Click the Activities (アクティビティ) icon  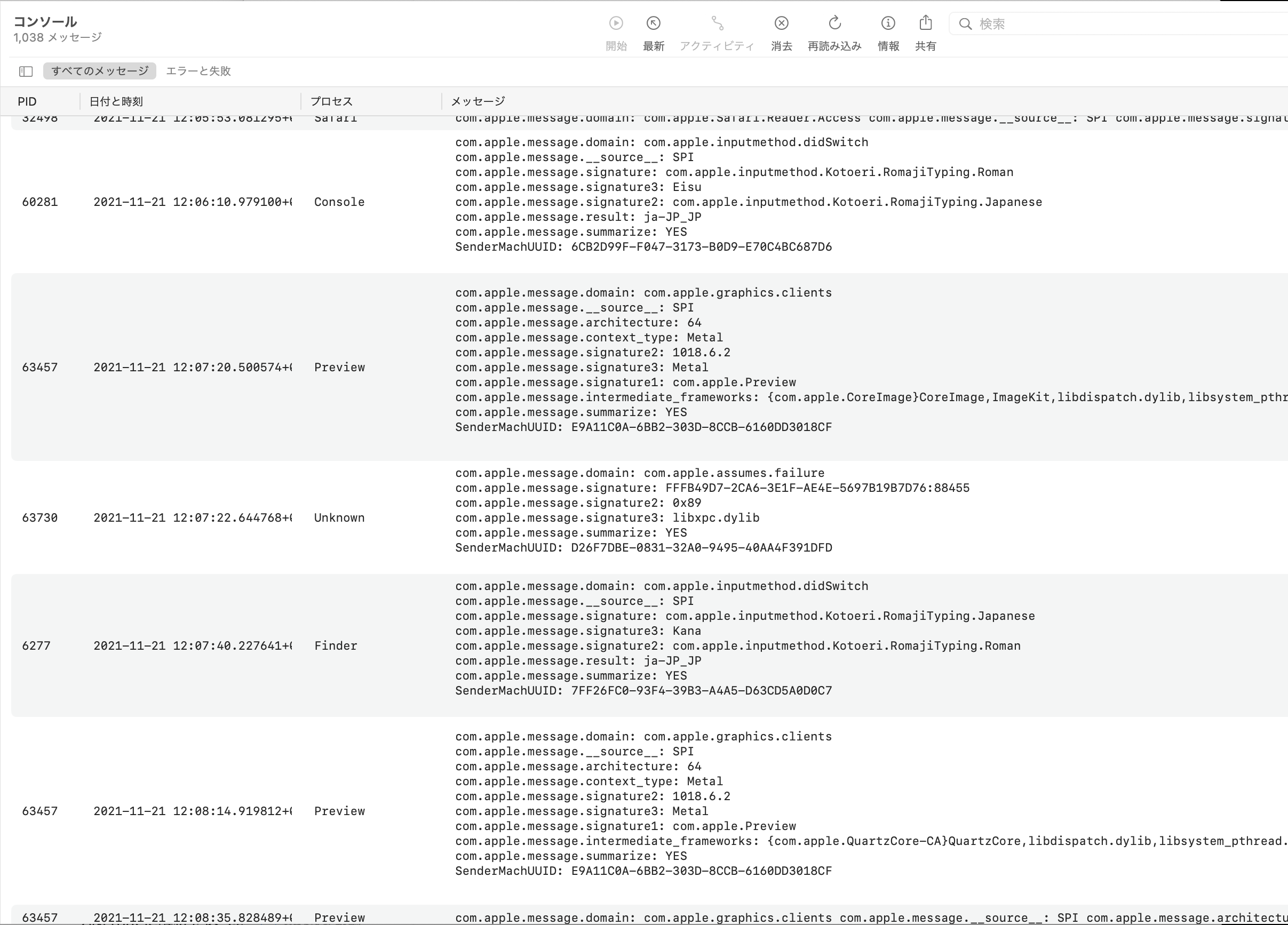click(717, 23)
